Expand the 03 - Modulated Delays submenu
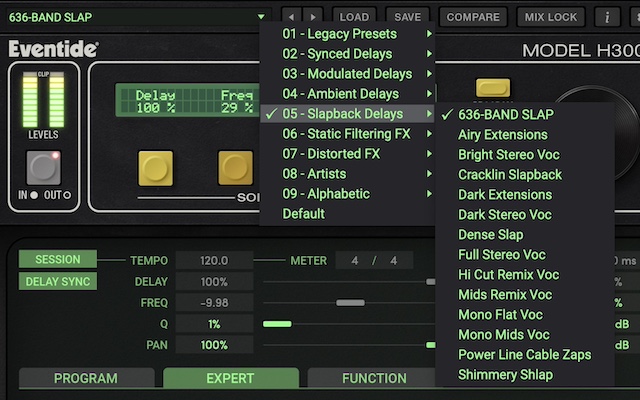The height and width of the screenshot is (400, 640). 347,74
